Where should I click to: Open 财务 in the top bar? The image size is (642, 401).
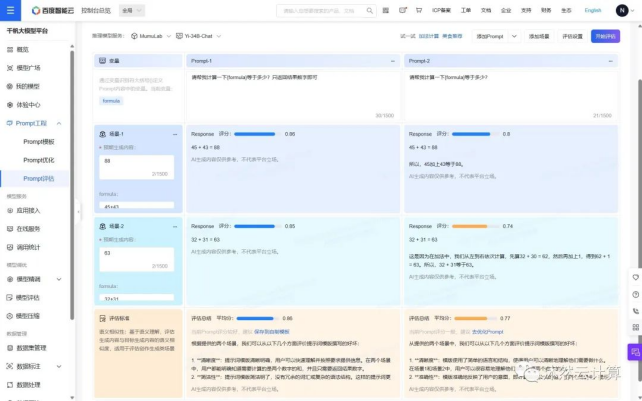[x=546, y=11]
